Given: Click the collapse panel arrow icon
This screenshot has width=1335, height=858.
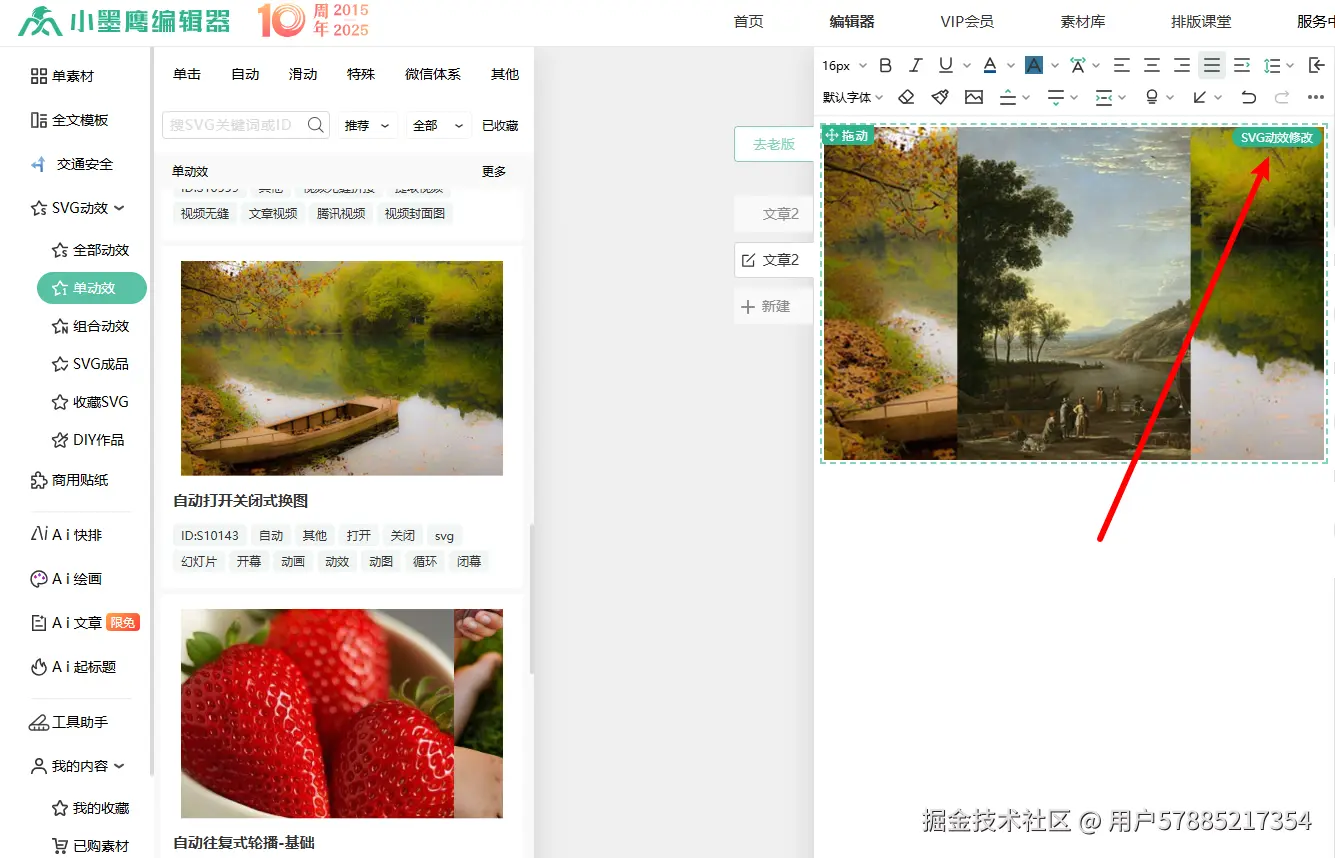Looking at the screenshot, I should [1316, 66].
